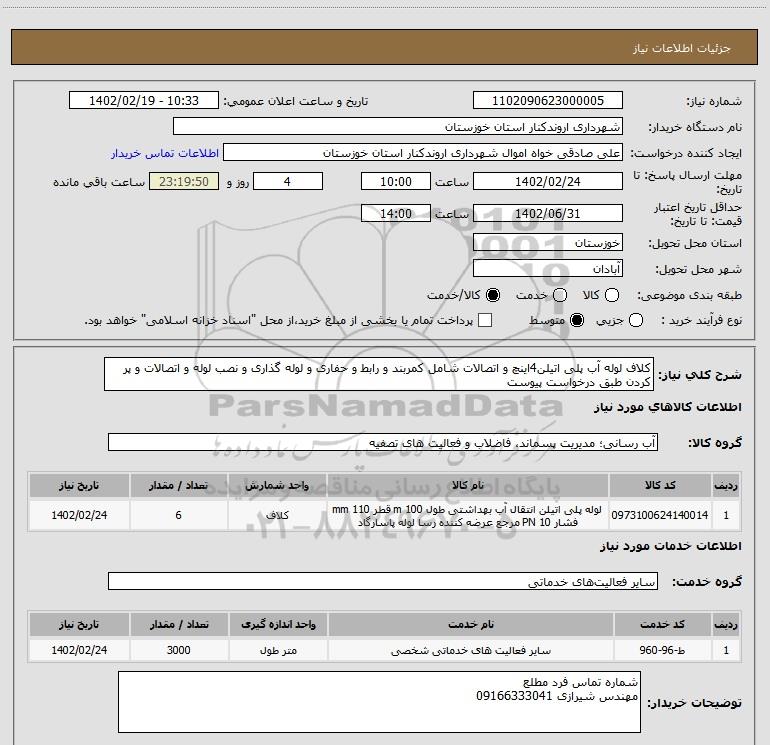Click the service code cell ط-96-960
This screenshot has height=745, width=770.
(x=662, y=650)
